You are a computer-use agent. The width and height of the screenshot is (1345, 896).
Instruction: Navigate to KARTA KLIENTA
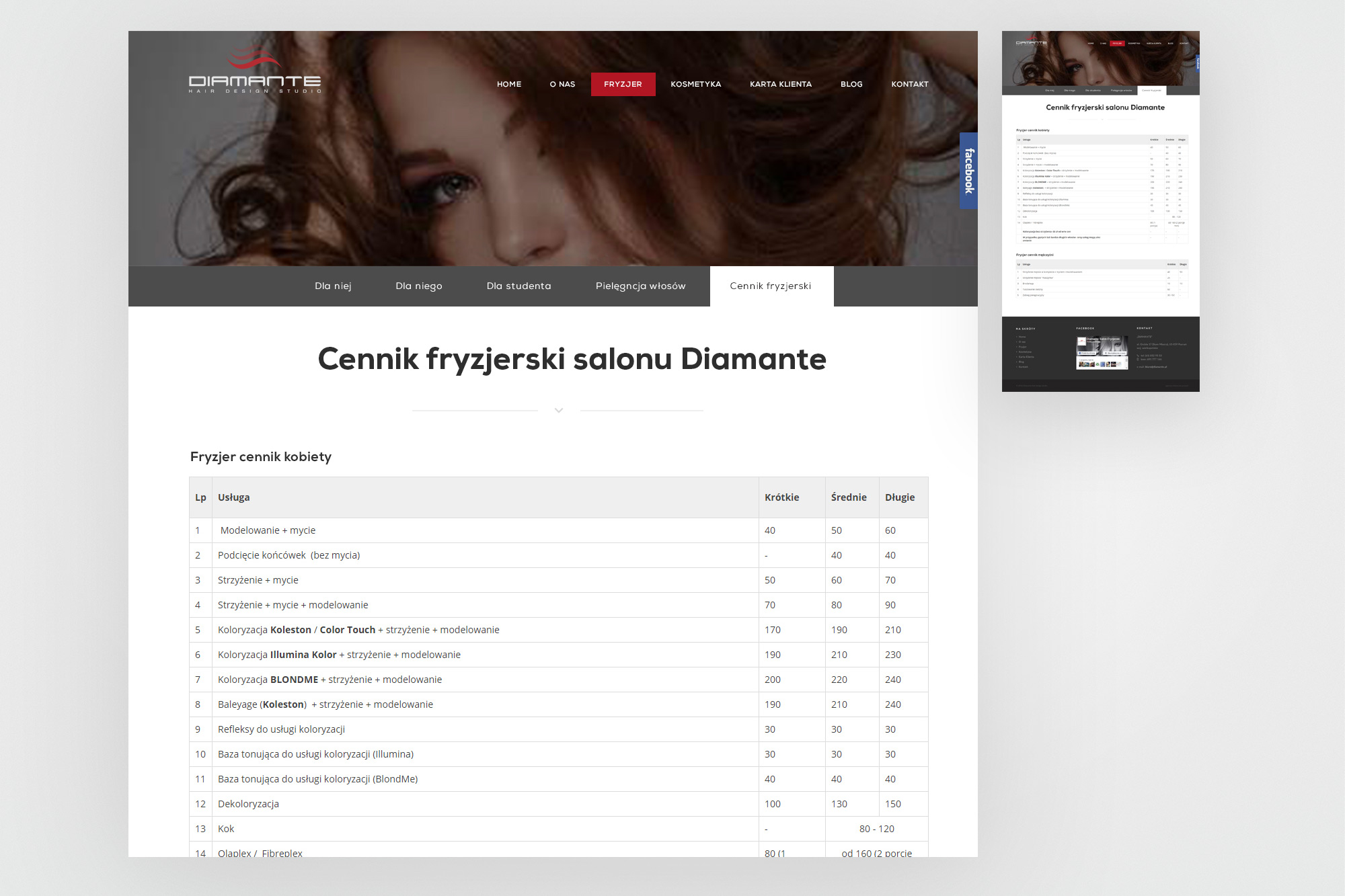click(780, 84)
